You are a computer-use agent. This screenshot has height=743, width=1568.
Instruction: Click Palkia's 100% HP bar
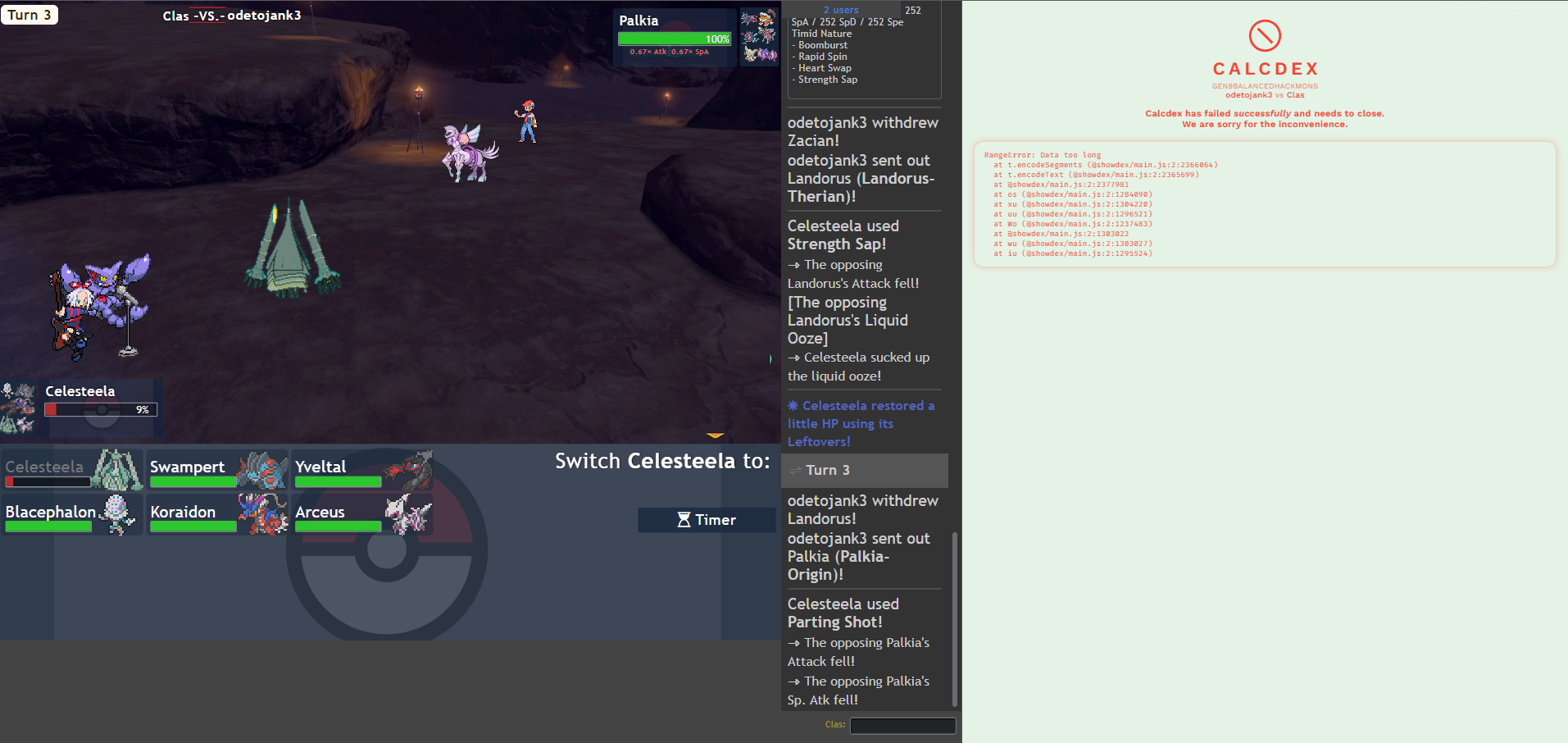(x=675, y=39)
